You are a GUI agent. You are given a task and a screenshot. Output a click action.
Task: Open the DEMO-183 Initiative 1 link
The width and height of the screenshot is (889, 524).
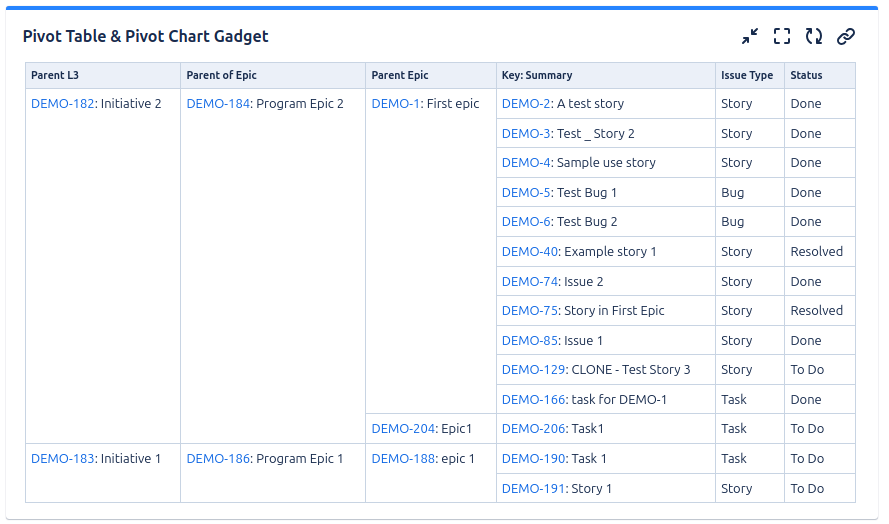(62, 459)
